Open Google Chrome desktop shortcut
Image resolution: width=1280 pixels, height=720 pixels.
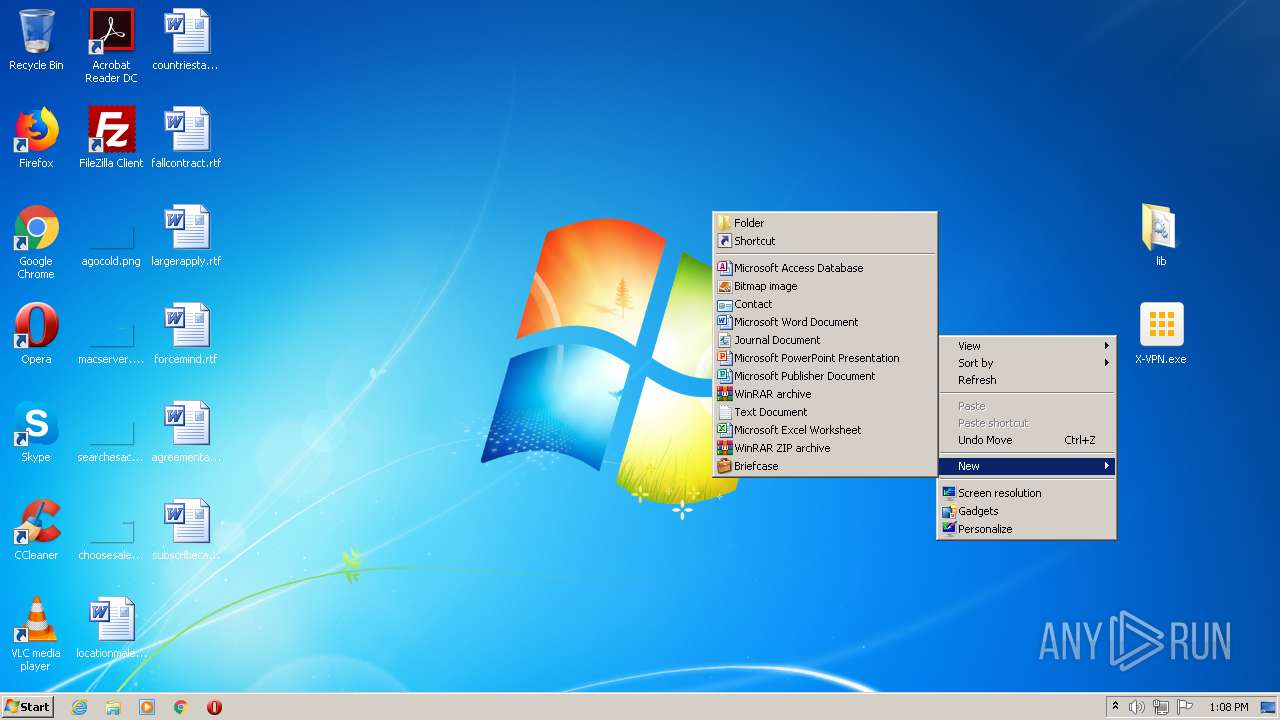tap(36, 242)
